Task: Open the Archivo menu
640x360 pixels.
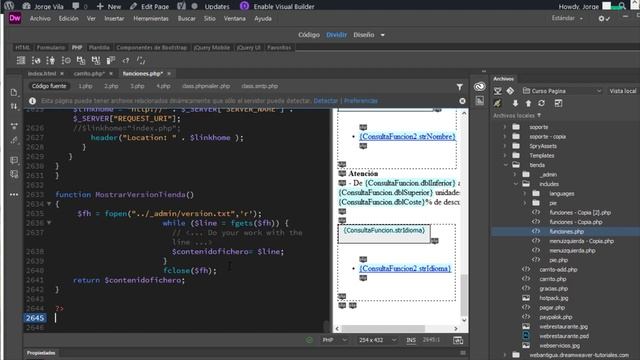Action: (x=40, y=19)
